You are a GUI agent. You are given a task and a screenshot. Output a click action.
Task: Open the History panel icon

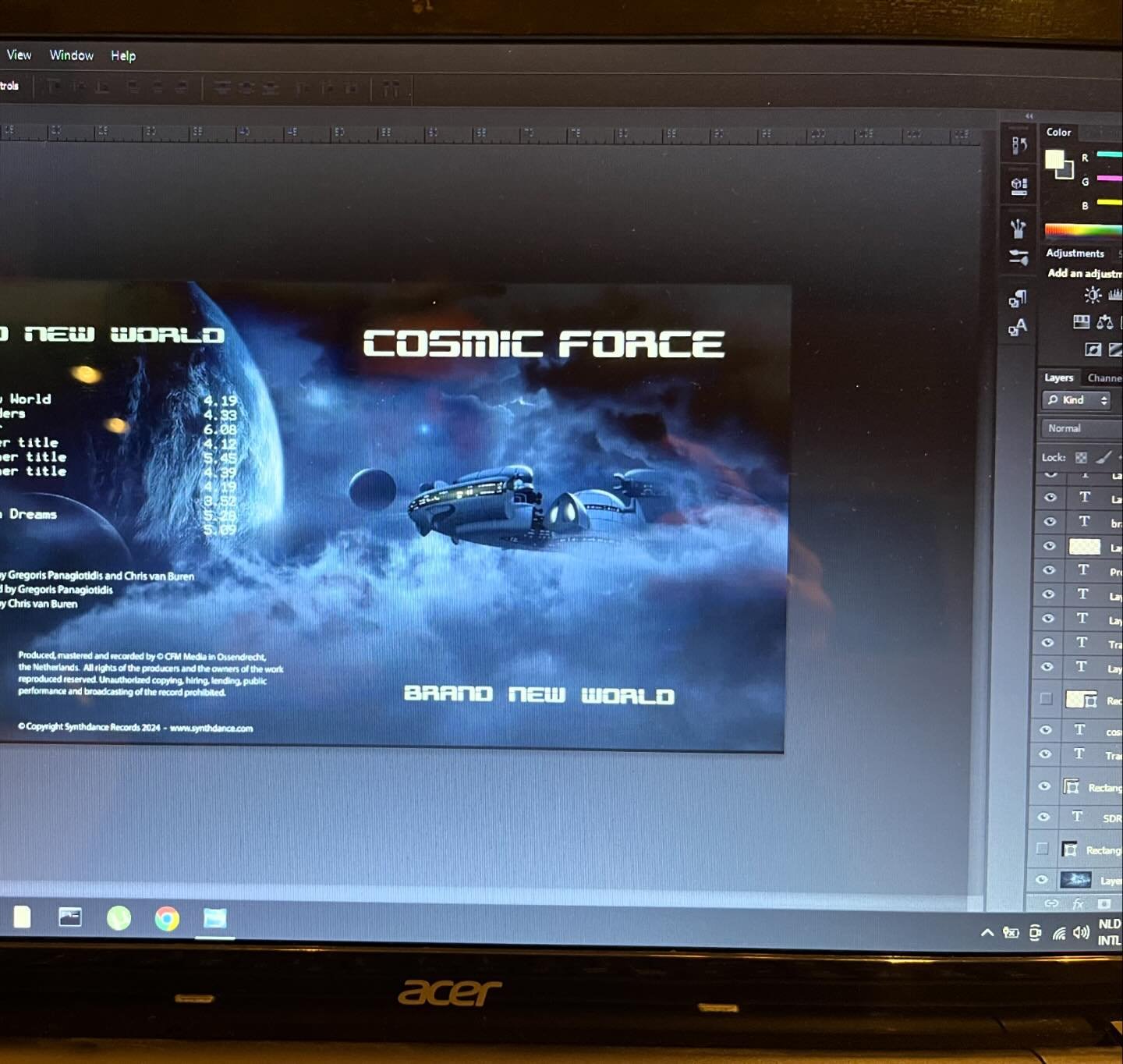pos(1018,145)
